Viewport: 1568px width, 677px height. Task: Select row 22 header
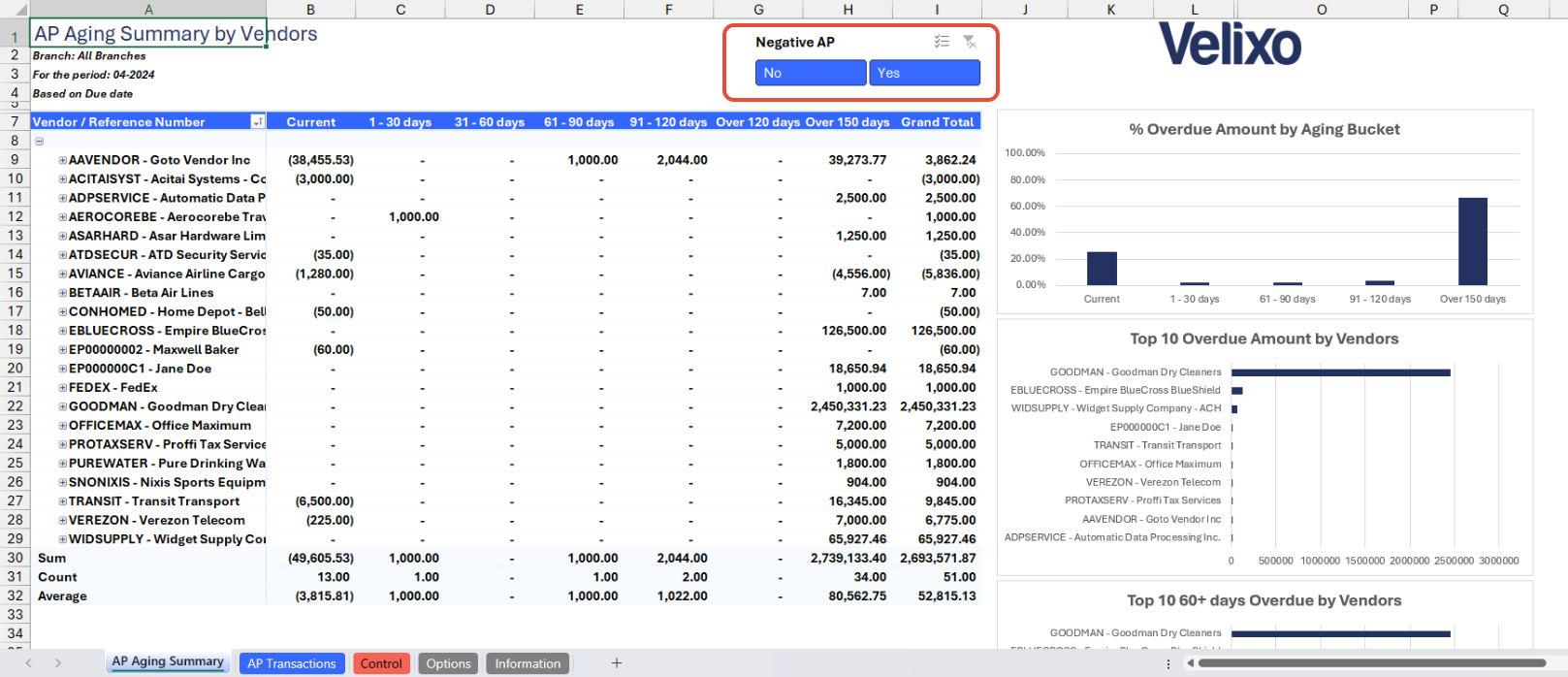click(x=15, y=406)
